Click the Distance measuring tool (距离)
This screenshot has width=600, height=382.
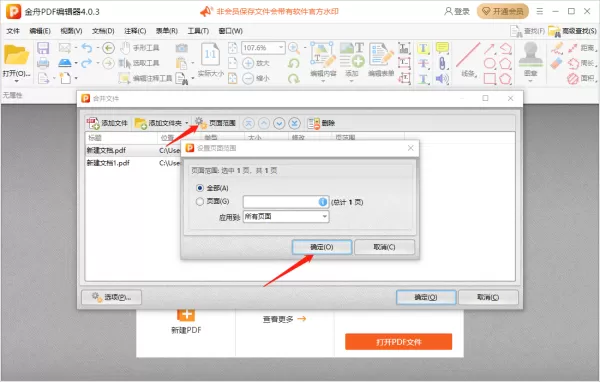[581, 48]
